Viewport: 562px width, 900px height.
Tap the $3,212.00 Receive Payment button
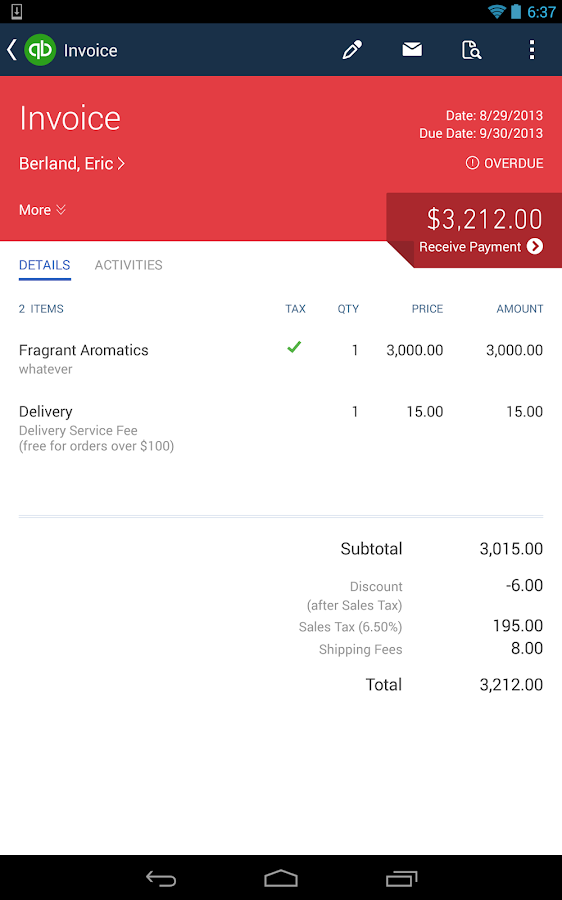tap(474, 231)
